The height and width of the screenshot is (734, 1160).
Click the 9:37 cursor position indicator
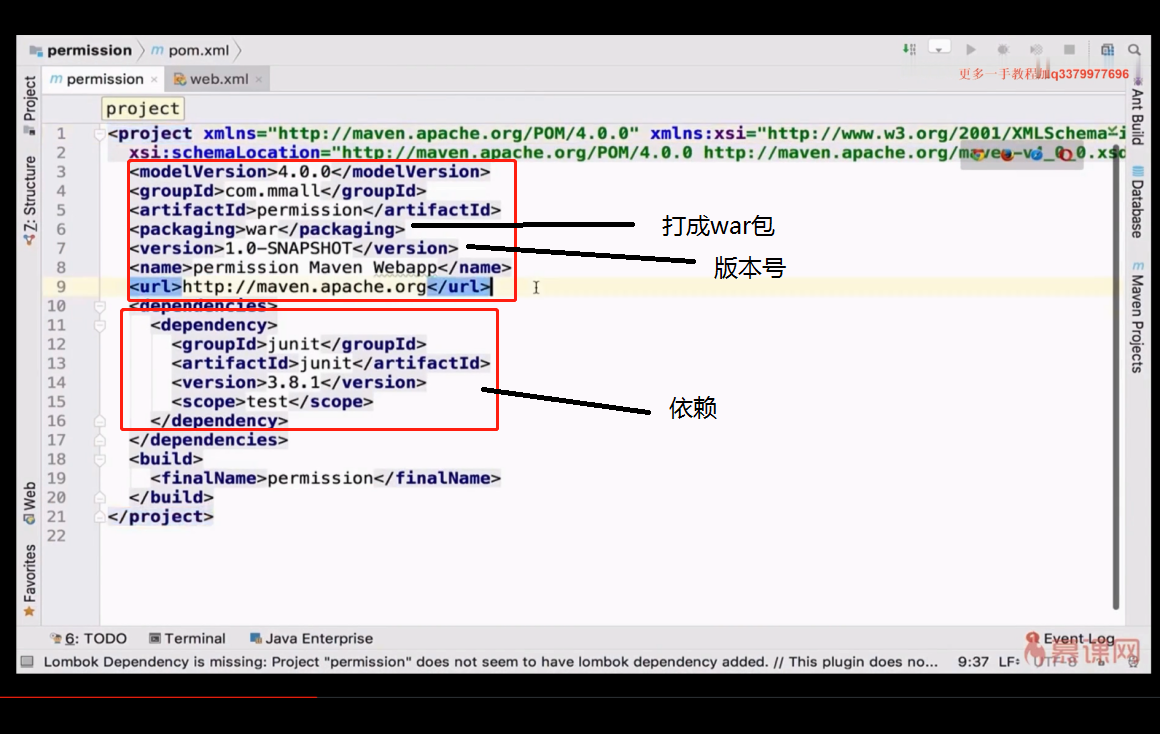tap(973, 661)
